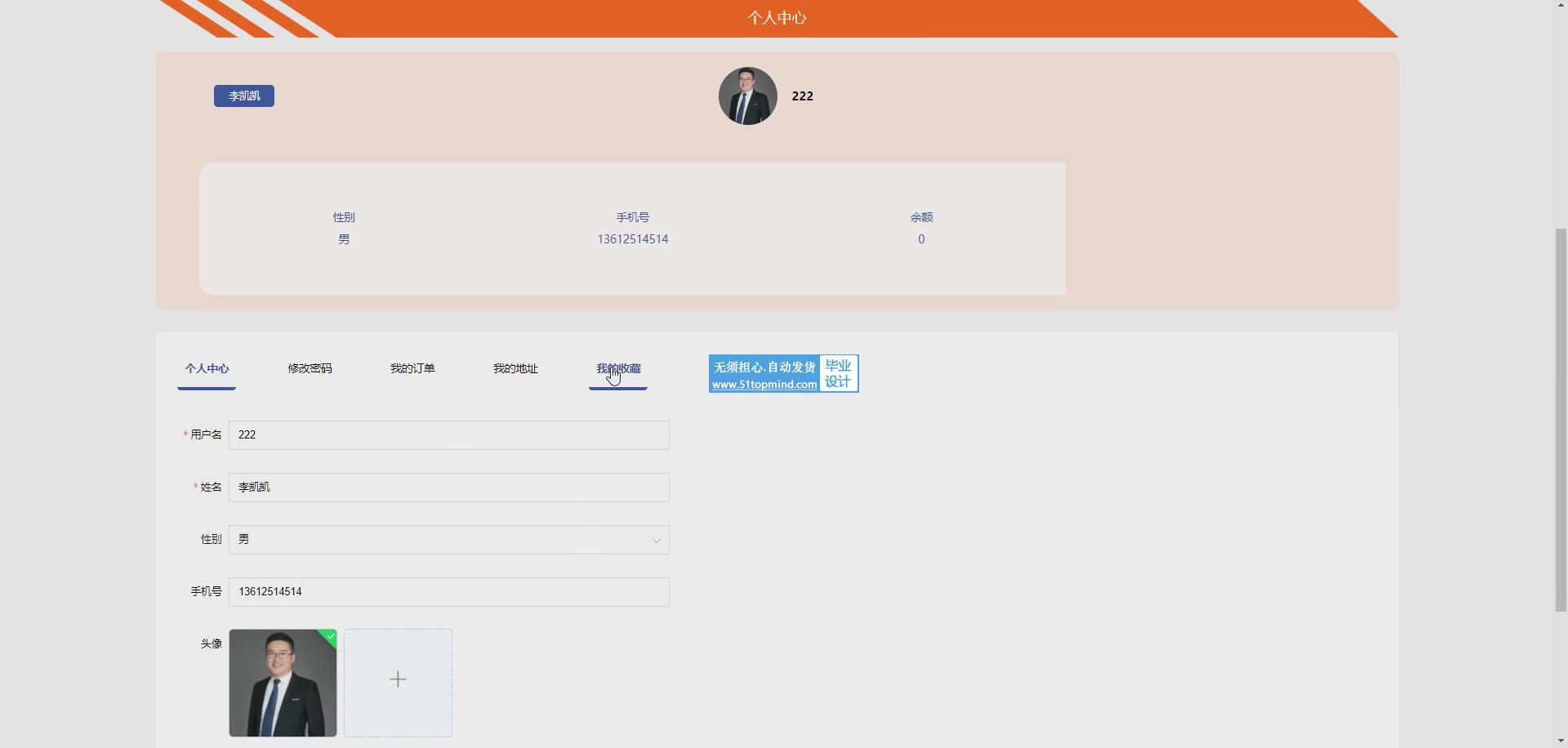Click the 51topmind 毕业设计 banner
The width and height of the screenshot is (1568, 748).
[x=784, y=373]
